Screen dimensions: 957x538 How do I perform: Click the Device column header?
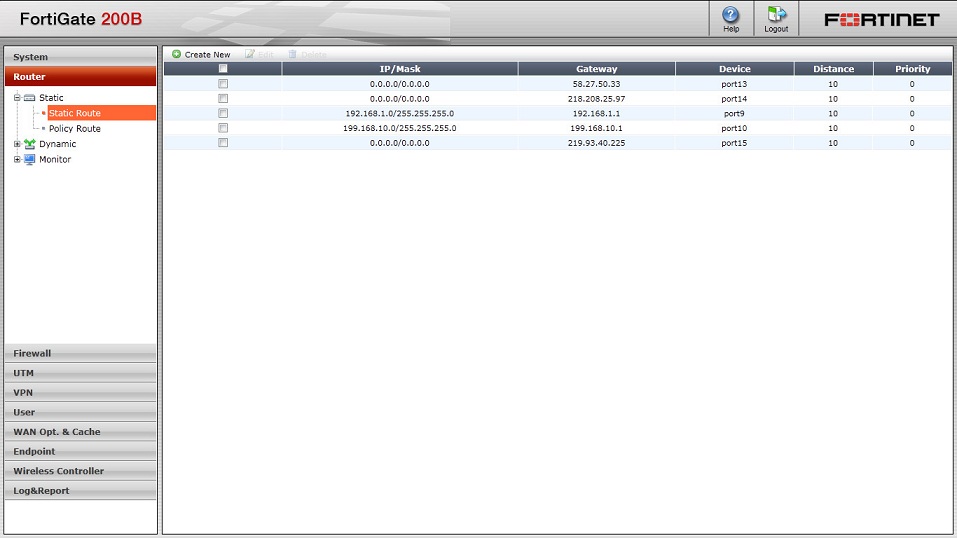tap(734, 69)
